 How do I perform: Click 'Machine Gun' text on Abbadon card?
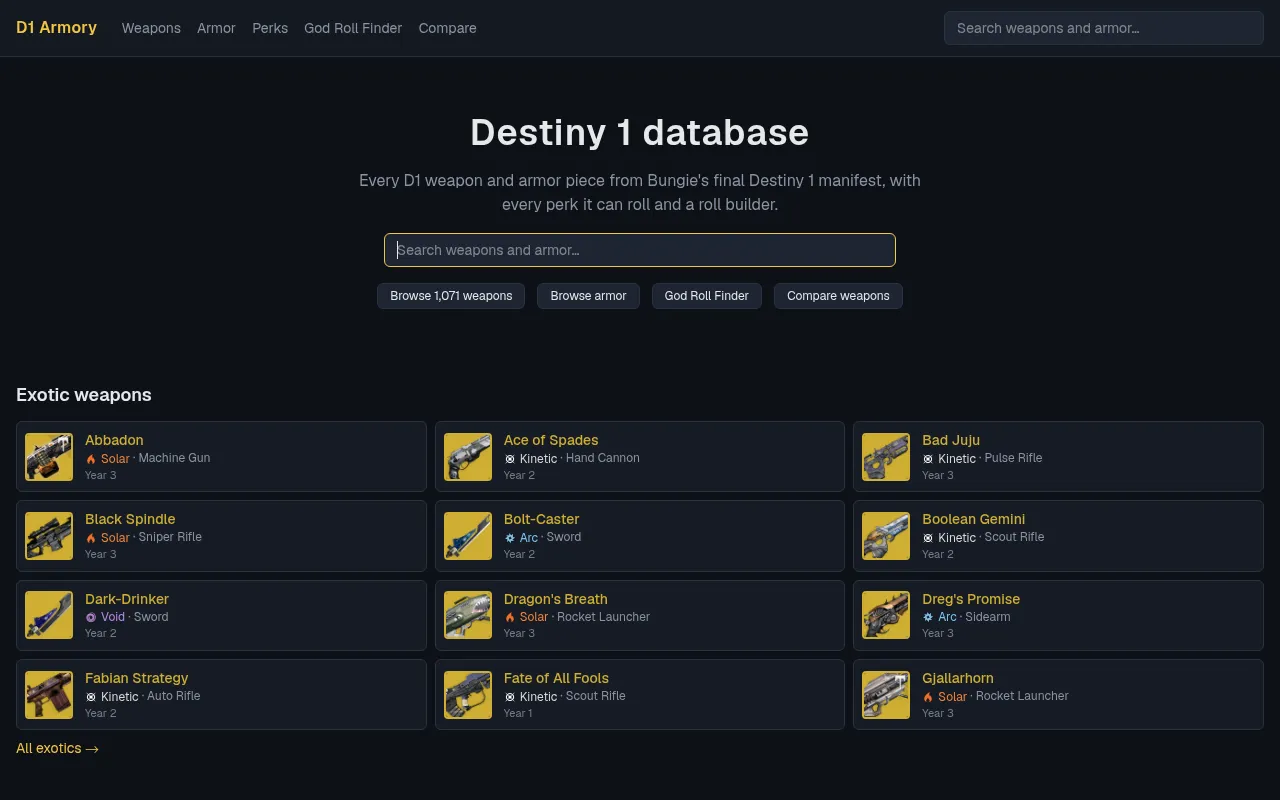point(175,458)
